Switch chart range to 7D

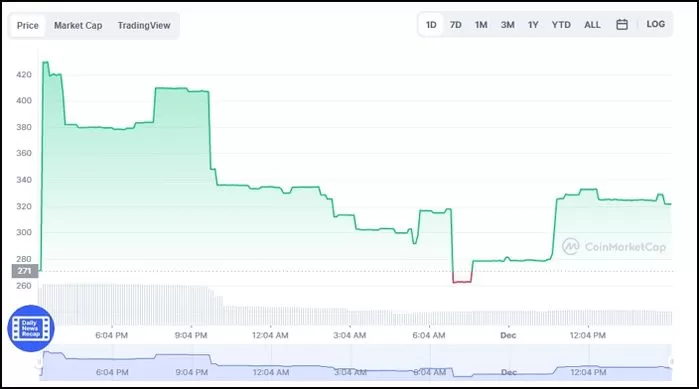456,25
